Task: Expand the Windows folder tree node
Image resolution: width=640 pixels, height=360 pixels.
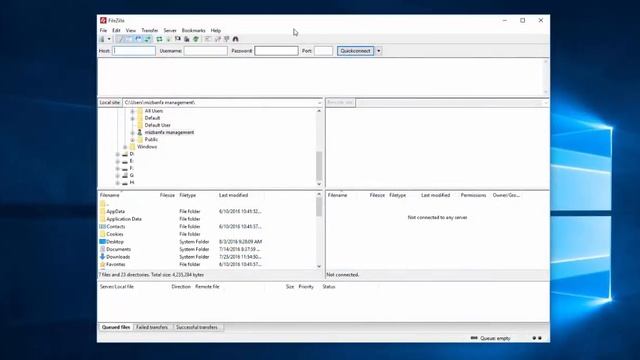Action: [x=125, y=147]
